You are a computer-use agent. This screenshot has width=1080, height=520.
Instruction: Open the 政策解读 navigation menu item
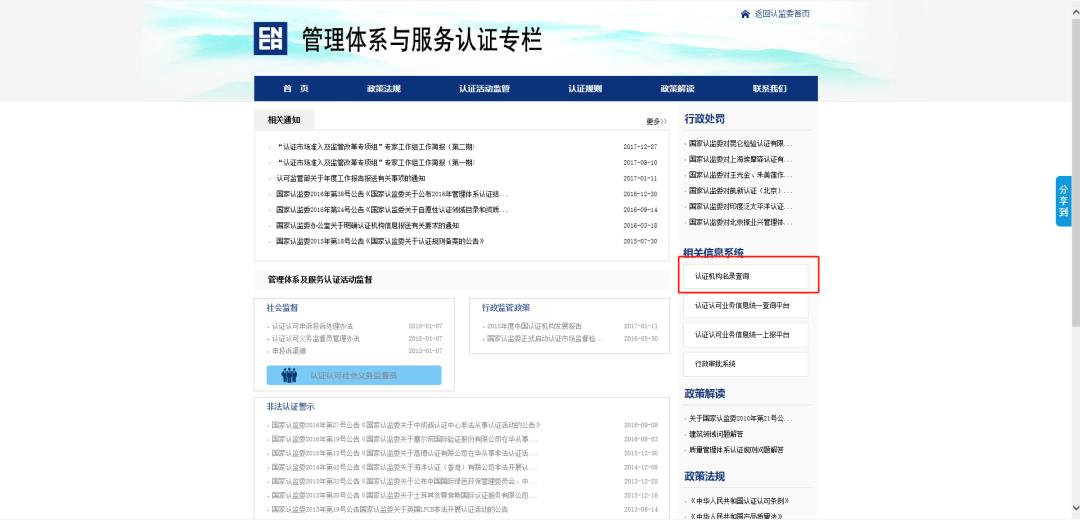(x=677, y=88)
